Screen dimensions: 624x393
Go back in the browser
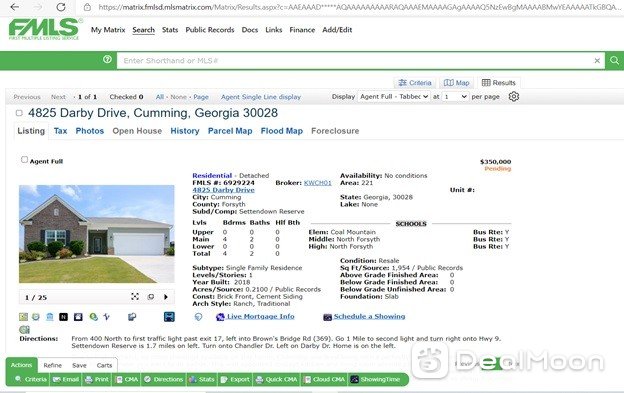14,7
